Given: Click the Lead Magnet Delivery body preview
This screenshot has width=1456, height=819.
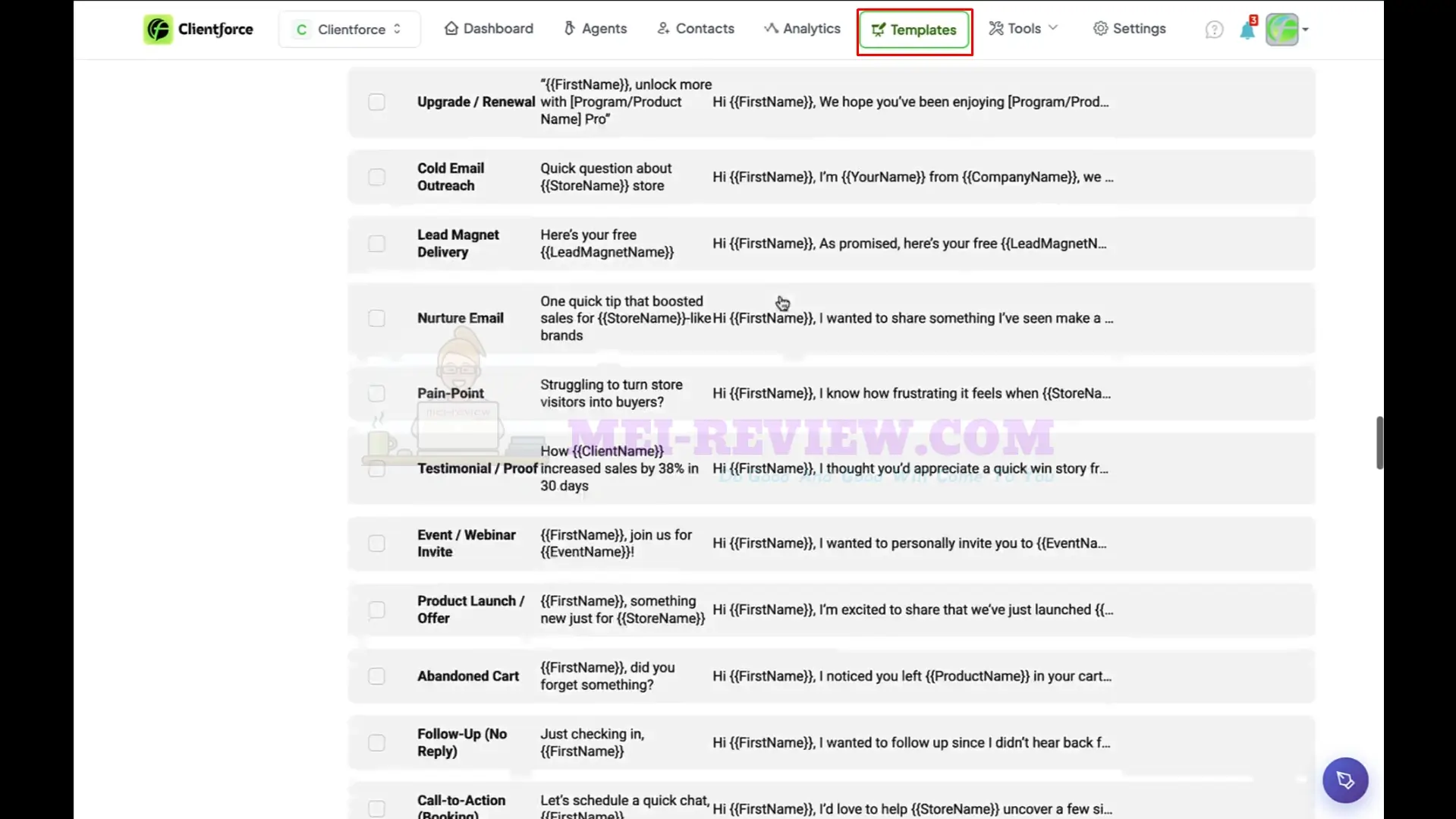Looking at the screenshot, I should tap(910, 244).
